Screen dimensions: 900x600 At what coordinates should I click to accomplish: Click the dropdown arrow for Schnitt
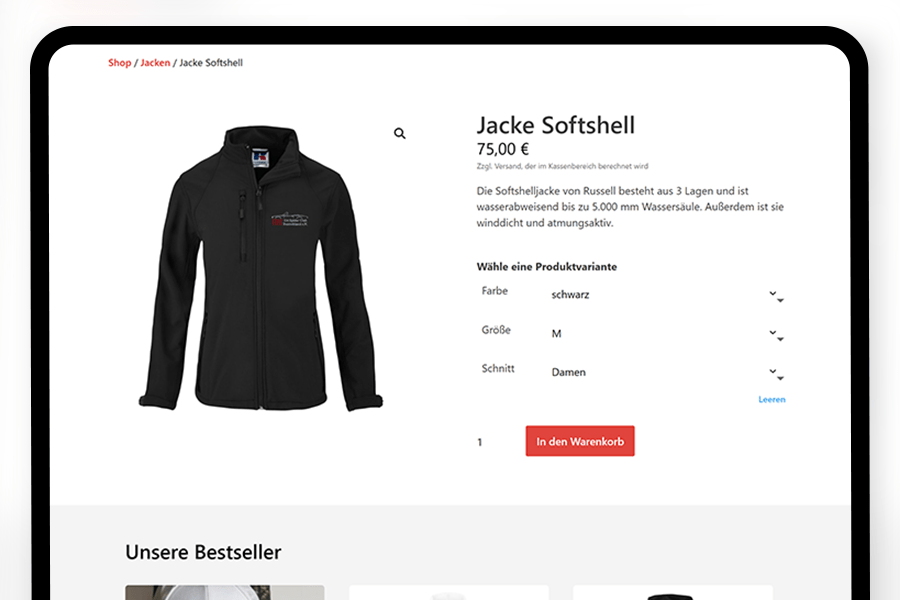[776, 374]
